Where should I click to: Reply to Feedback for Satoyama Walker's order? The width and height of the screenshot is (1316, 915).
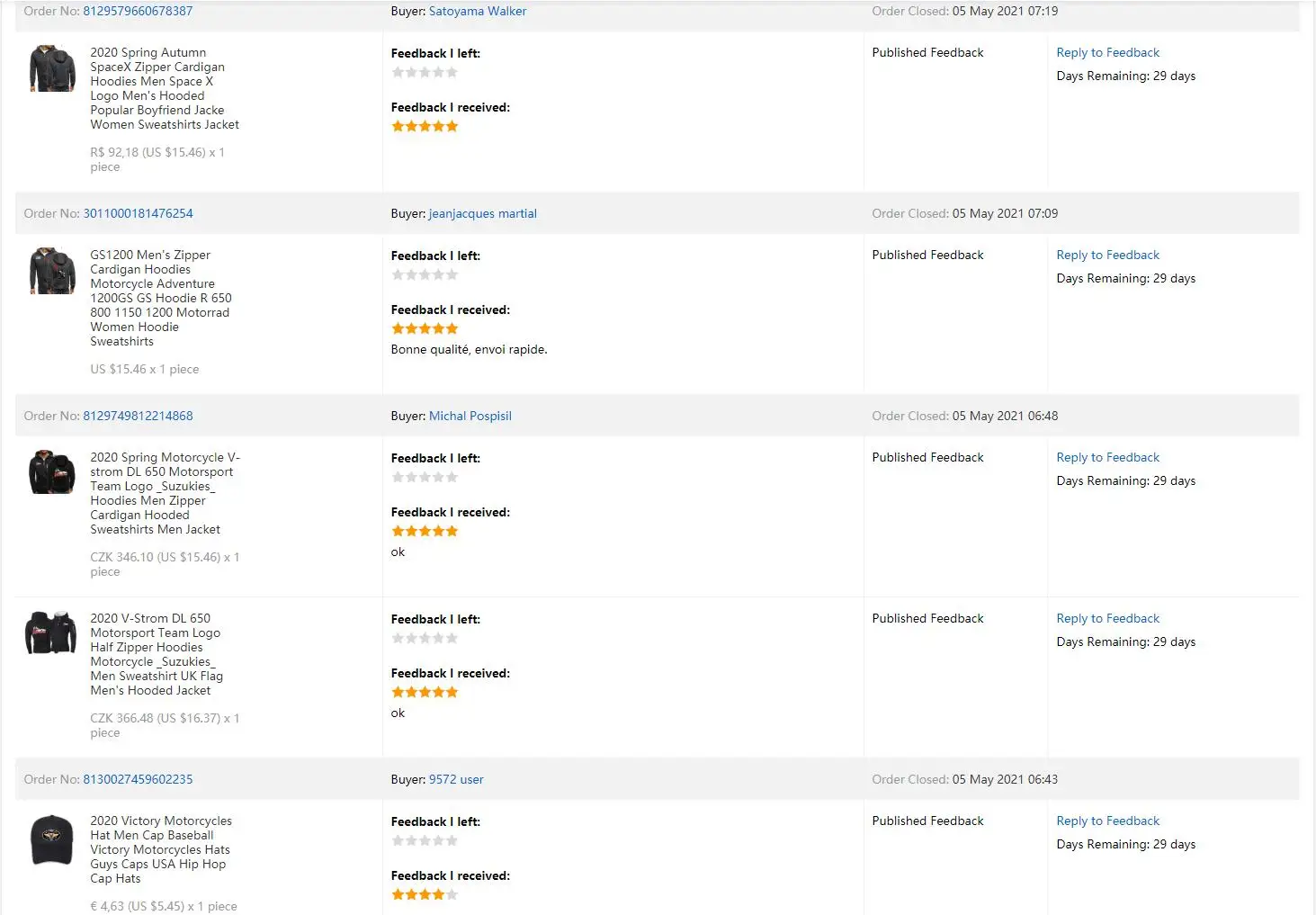1107,53
